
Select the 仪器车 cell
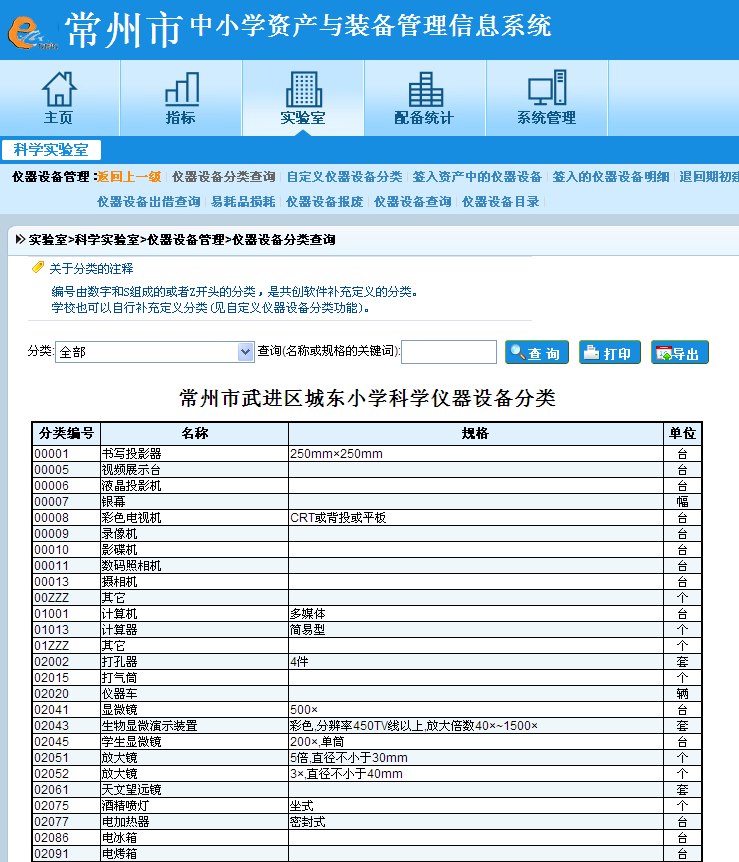click(x=195, y=694)
